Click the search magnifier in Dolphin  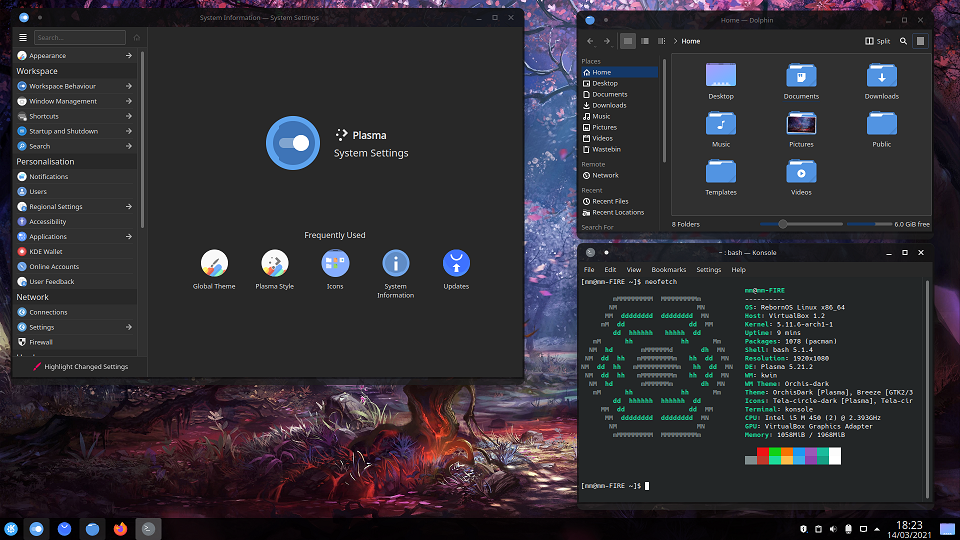[903, 41]
